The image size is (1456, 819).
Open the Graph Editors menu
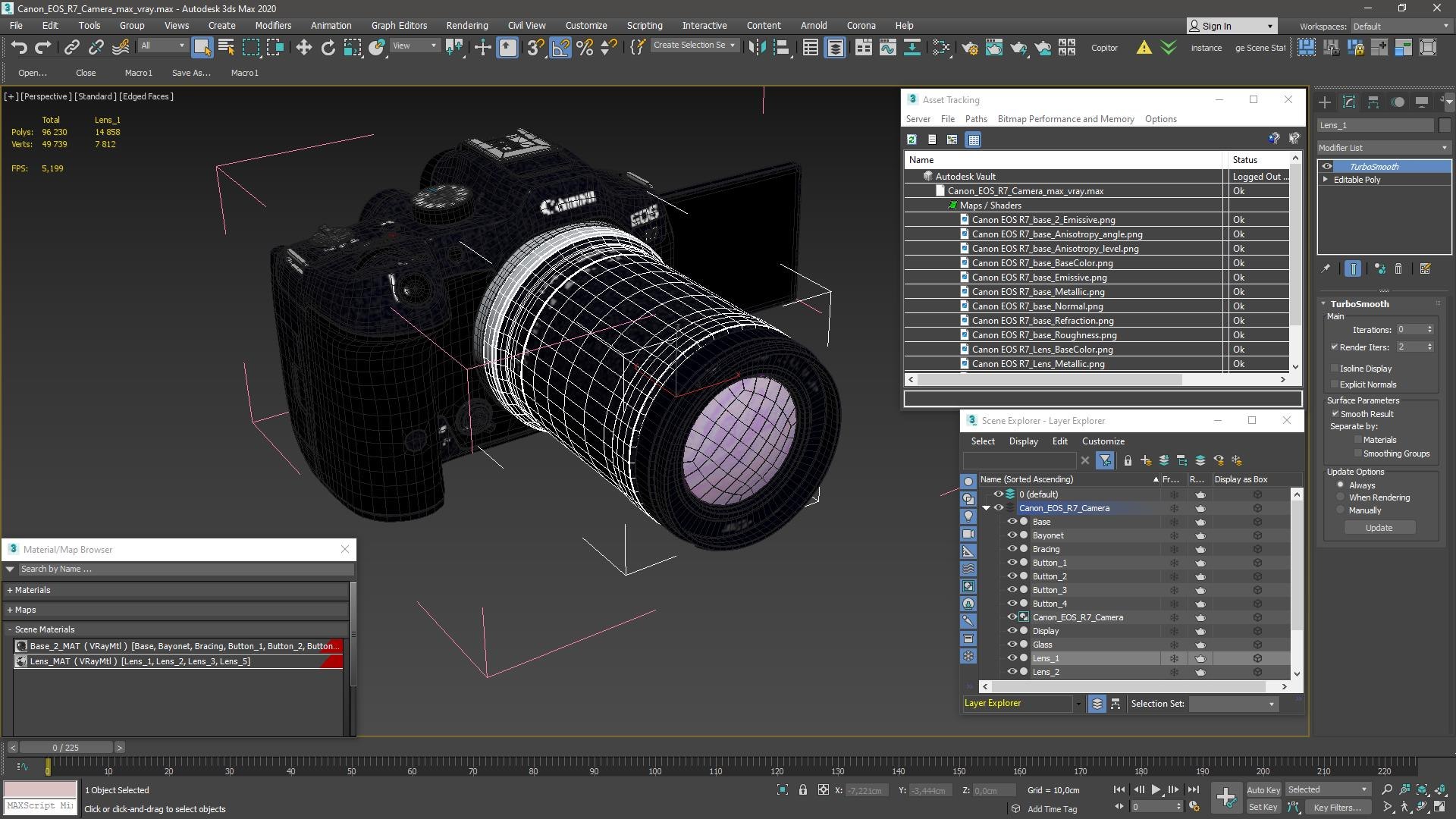click(x=399, y=25)
